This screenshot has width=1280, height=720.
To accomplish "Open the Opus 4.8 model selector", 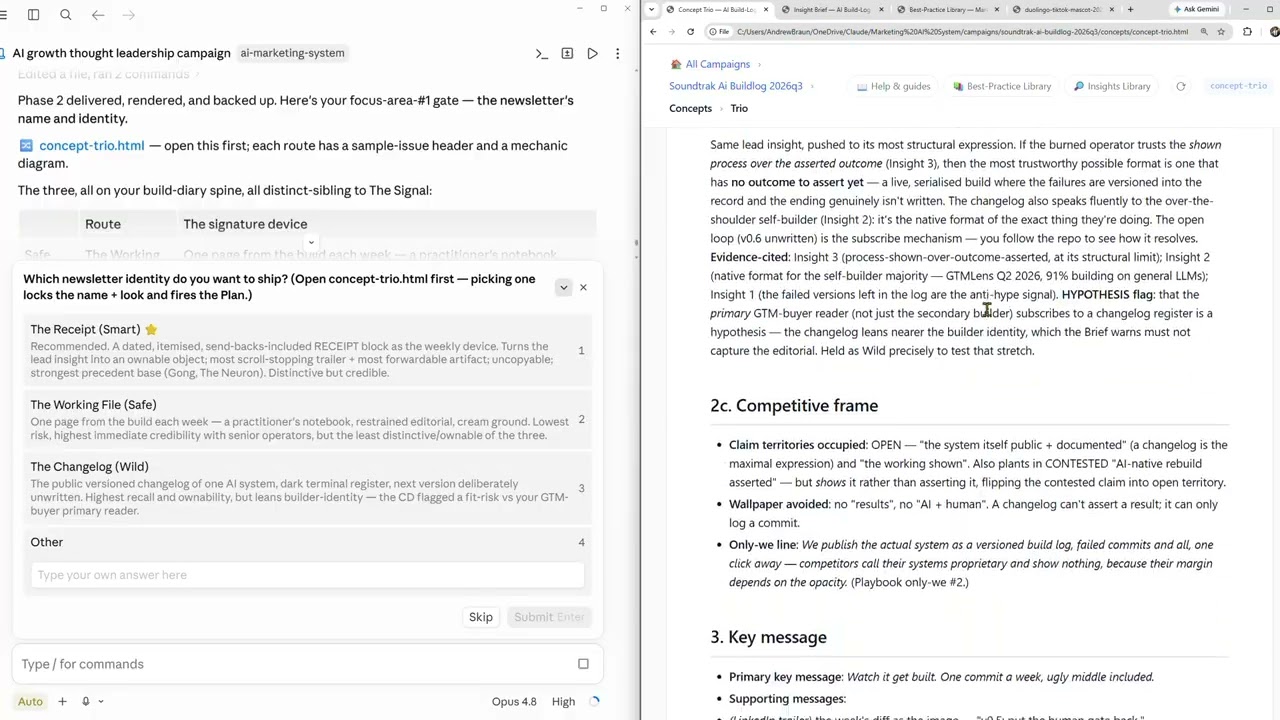I will click(x=514, y=701).
